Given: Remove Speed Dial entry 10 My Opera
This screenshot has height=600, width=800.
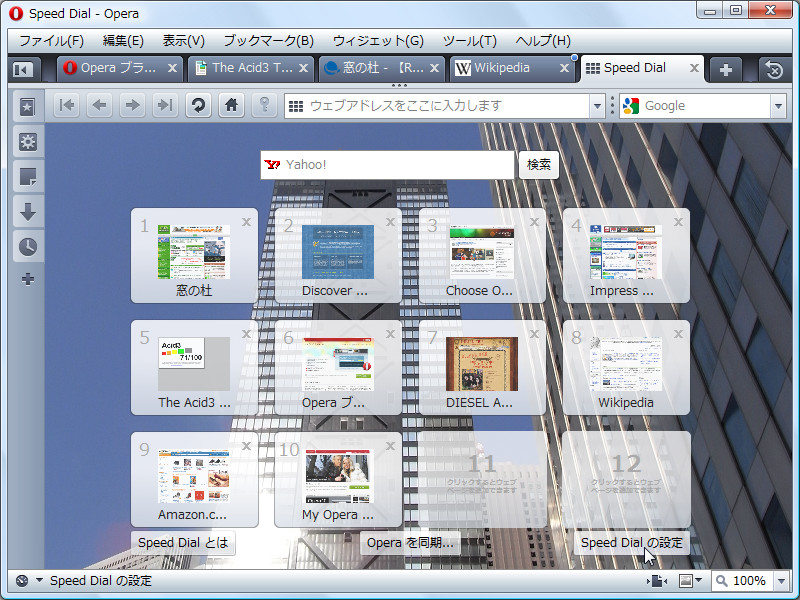Looking at the screenshot, I should click(390, 446).
